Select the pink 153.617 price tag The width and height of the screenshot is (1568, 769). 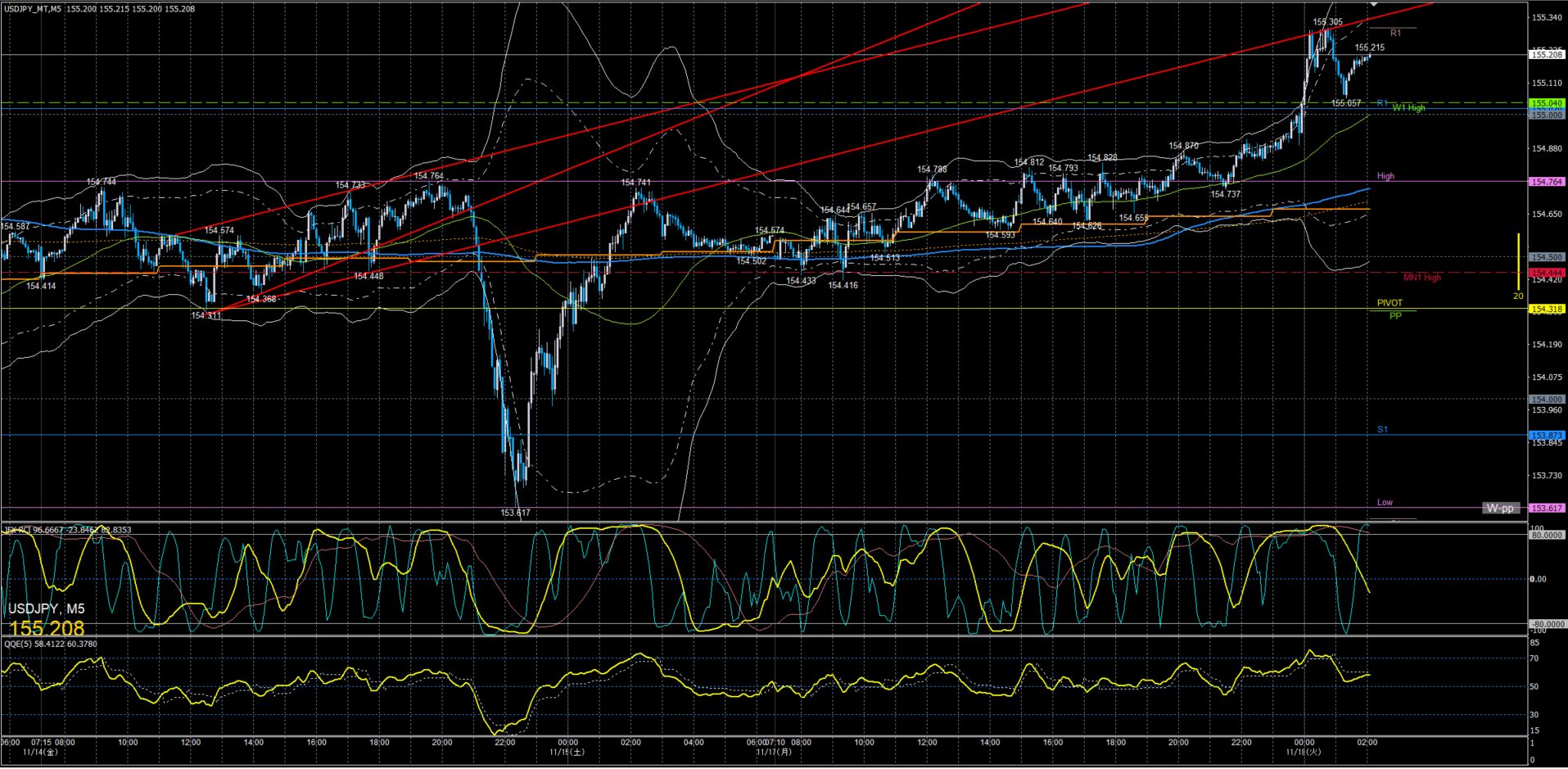1547,508
